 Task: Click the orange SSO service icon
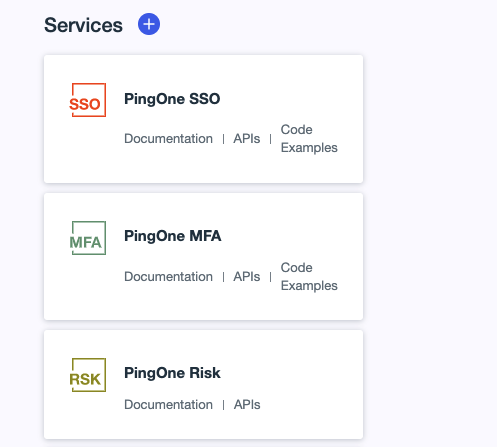(x=88, y=100)
